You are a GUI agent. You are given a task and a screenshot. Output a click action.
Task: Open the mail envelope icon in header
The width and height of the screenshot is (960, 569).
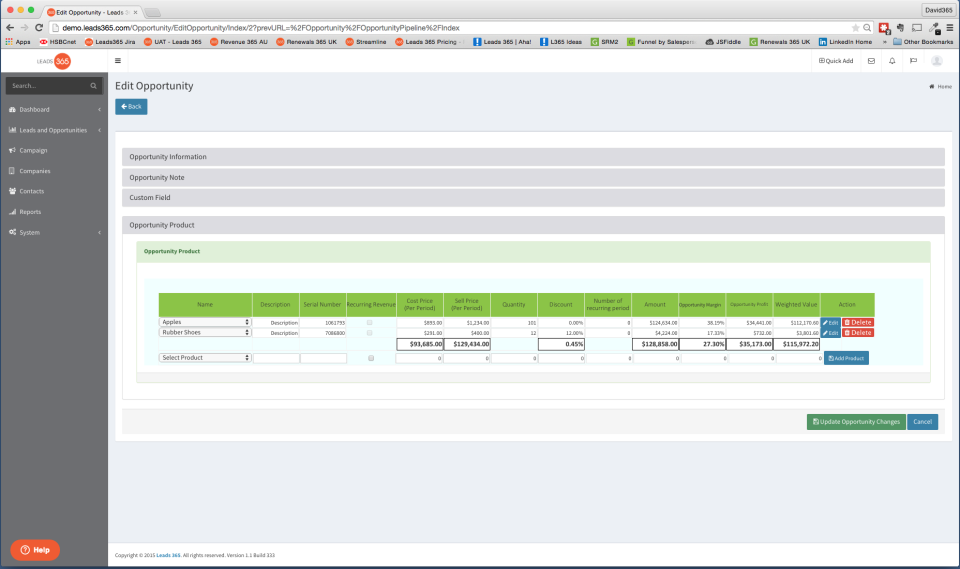(x=871, y=61)
